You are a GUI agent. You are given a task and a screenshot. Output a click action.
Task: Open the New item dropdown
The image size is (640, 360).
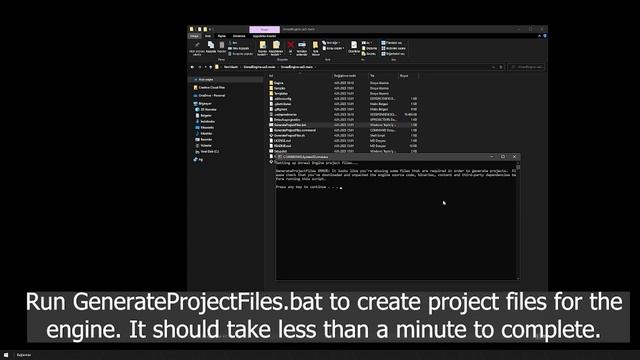[332, 43]
